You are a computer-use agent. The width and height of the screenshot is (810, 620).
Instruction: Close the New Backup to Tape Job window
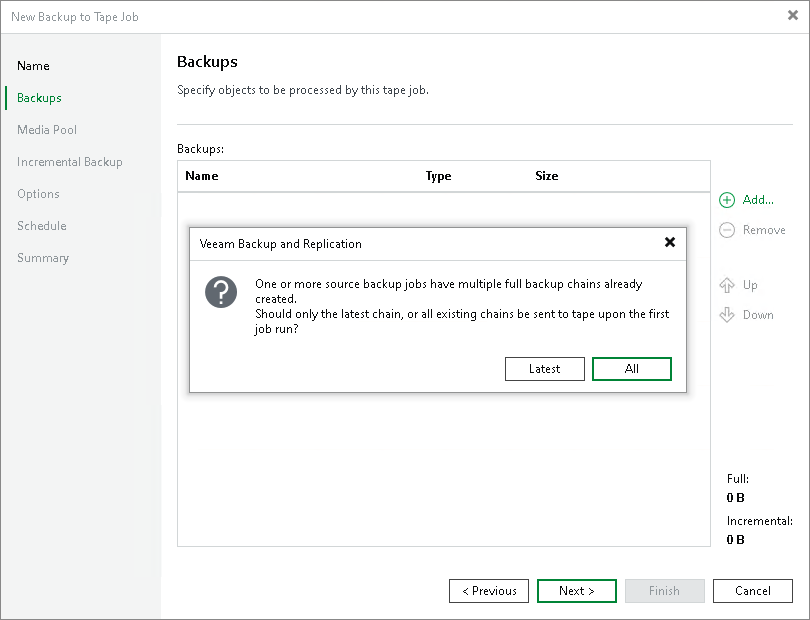pos(793,16)
